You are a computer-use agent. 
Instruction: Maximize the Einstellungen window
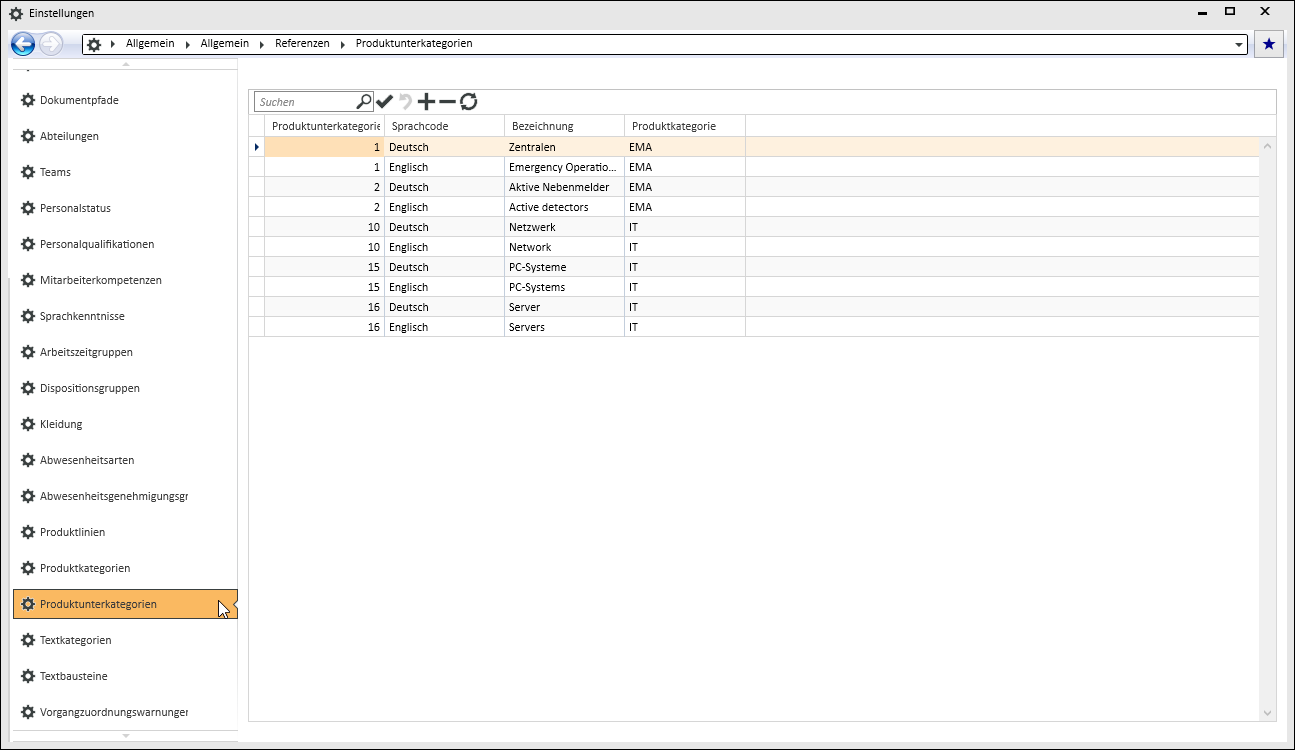click(x=1230, y=12)
